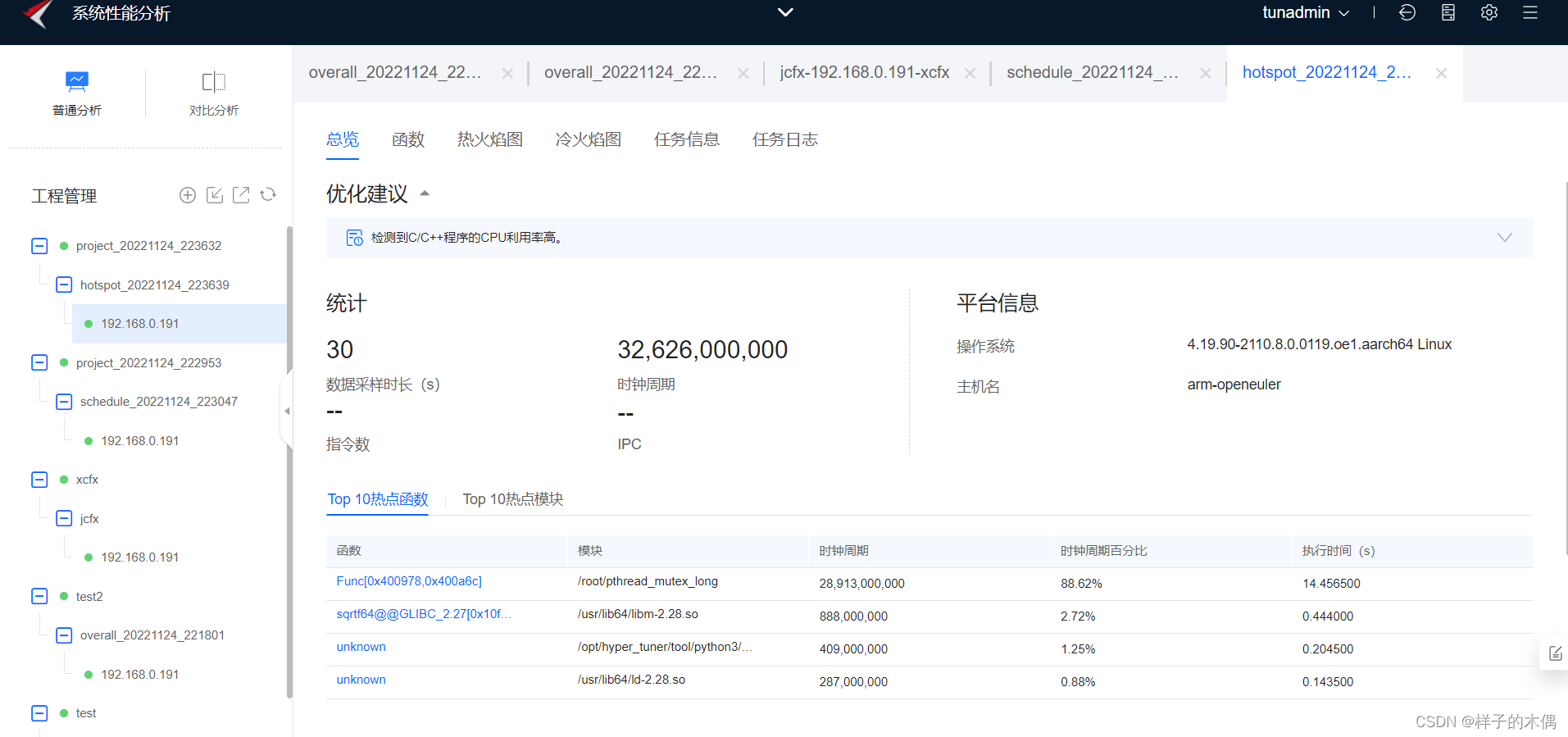Screen dimensions: 1568x737
Task: Switch to the 总览 tab
Action: click(x=343, y=139)
